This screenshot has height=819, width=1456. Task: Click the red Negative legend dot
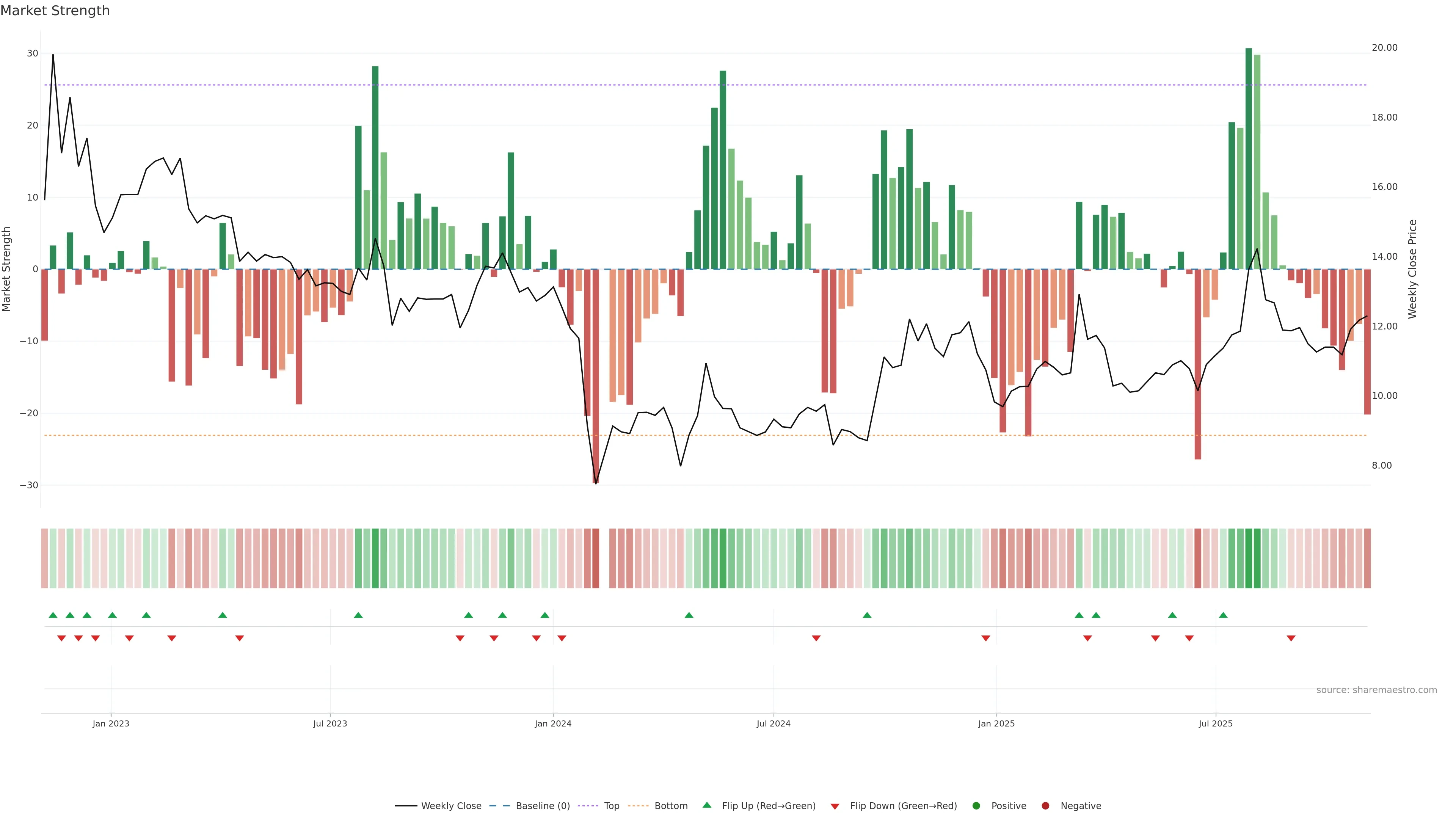1045,805
